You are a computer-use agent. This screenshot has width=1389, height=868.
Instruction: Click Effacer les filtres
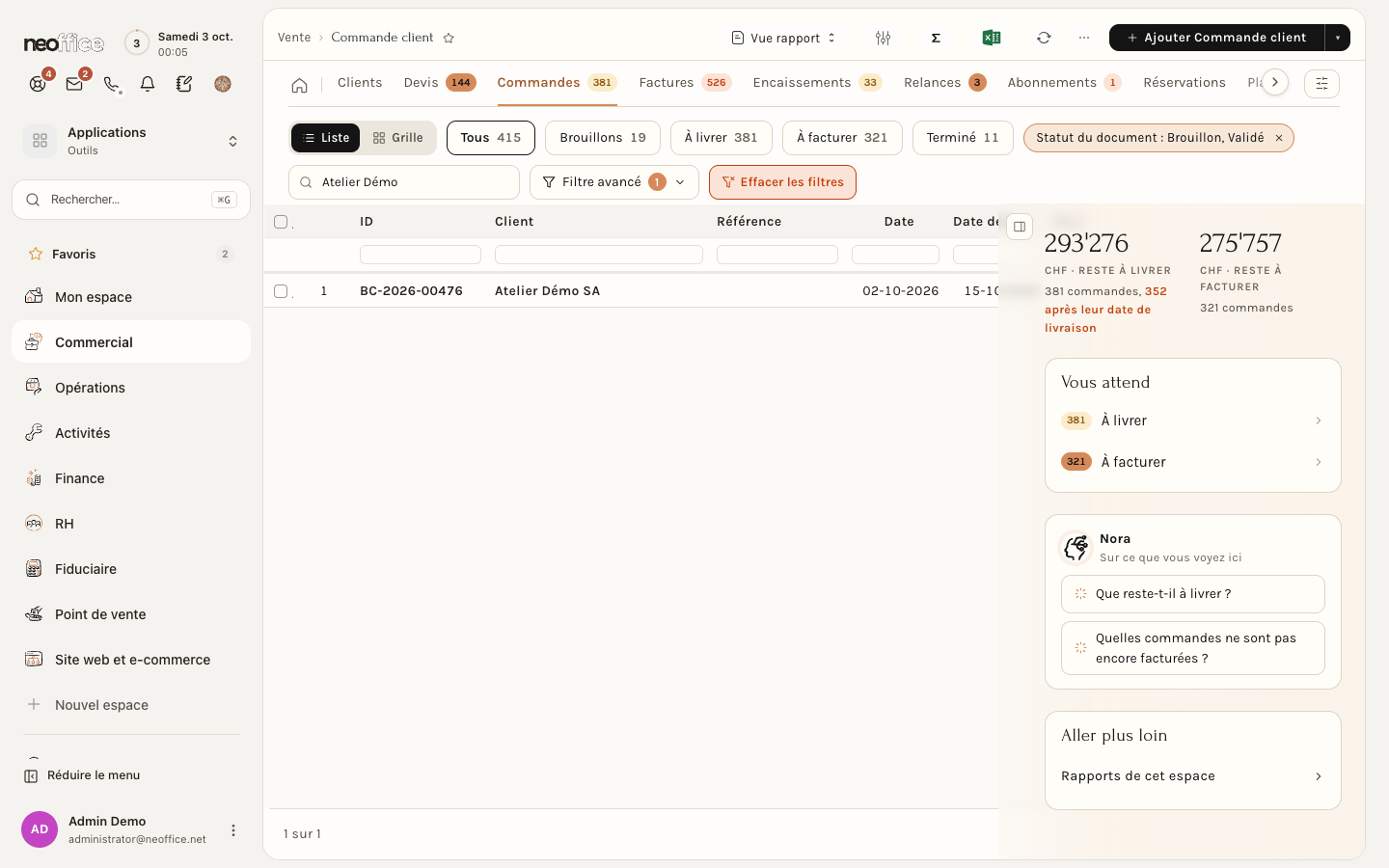coord(782,182)
